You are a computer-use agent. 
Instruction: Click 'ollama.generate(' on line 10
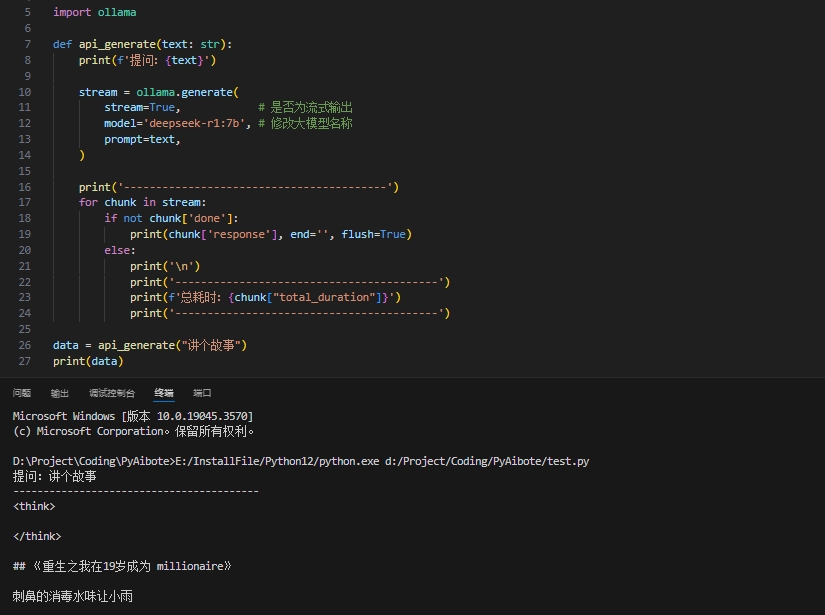click(187, 92)
